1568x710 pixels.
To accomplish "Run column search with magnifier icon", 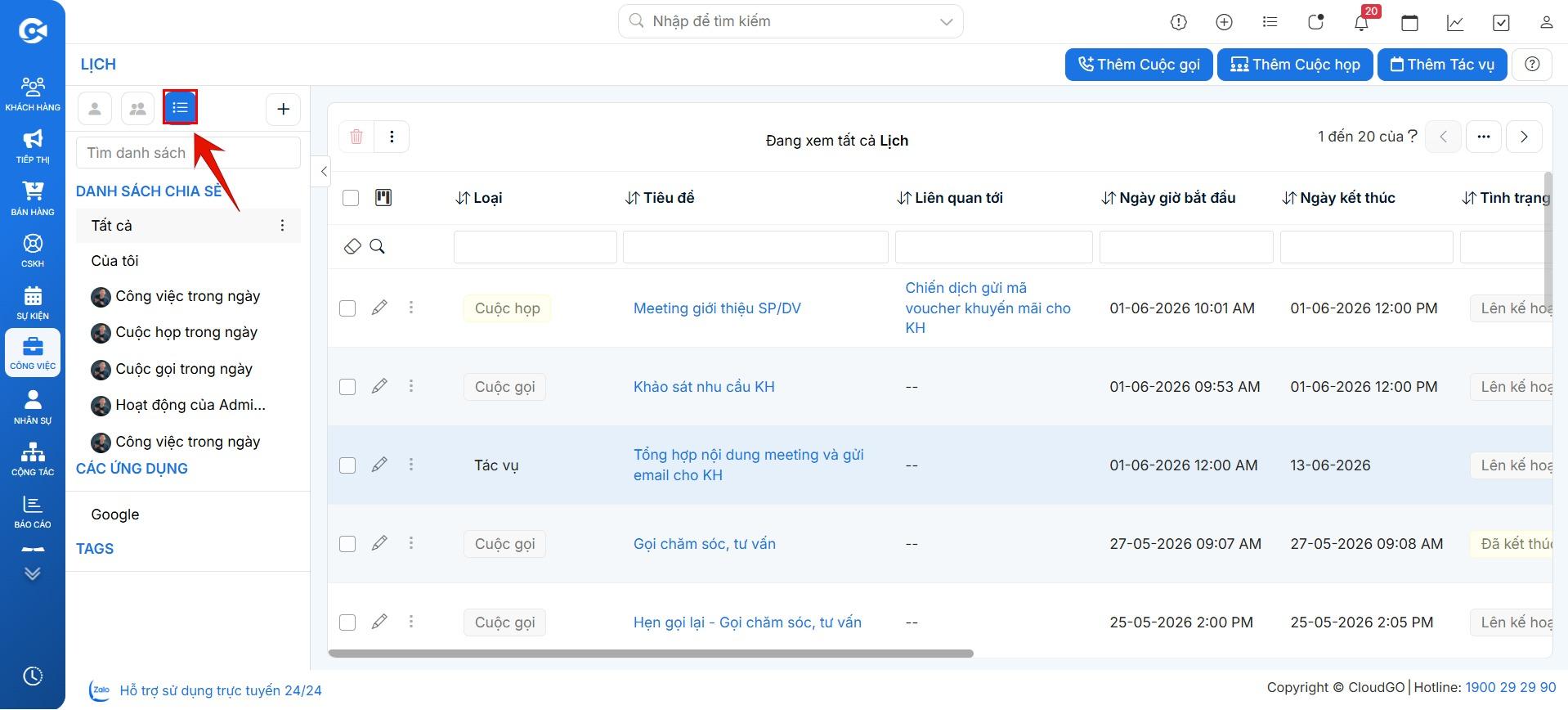I will pyautogui.click(x=377, y=246).
